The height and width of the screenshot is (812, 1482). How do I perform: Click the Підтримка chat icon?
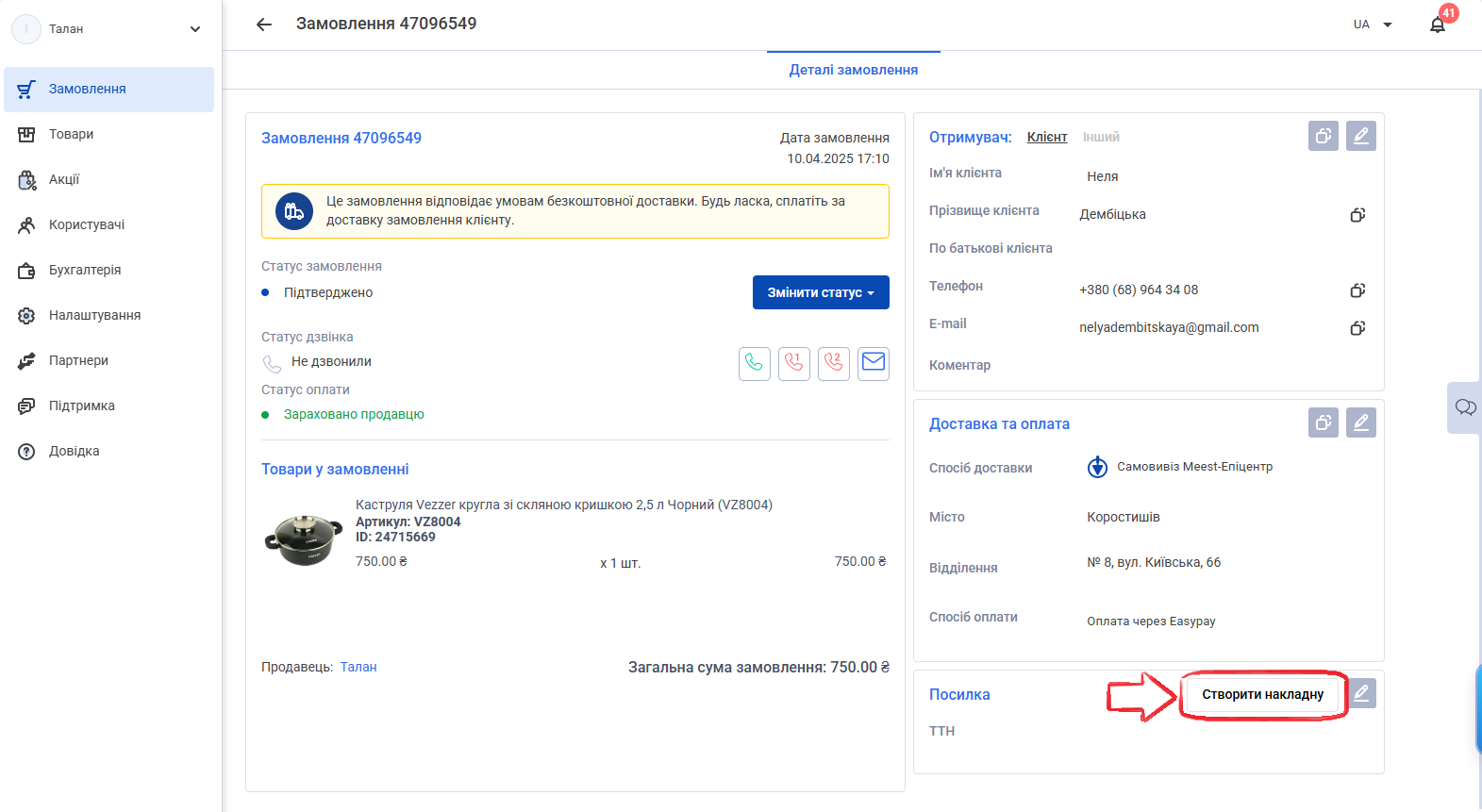pyautogui.click(x=26, y=406)
